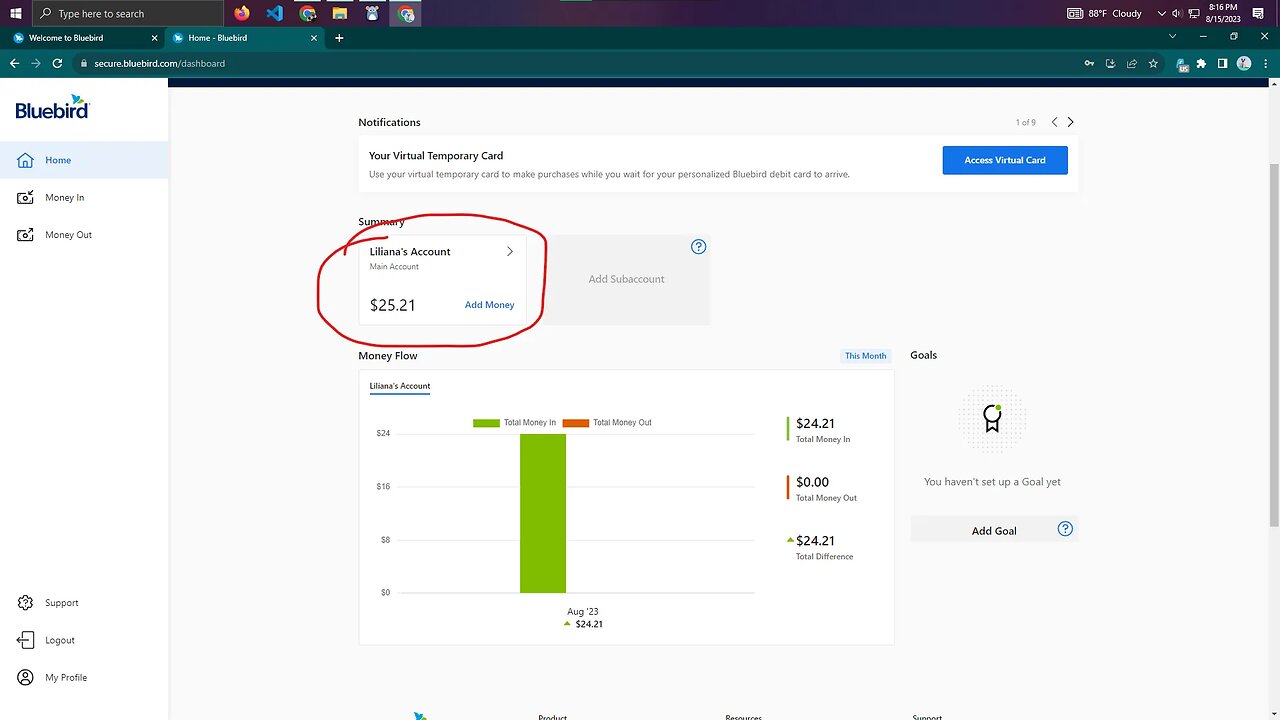Viewport: 1280px width, 720px height.
Task: Open the help icon next to Add Subaccount
Action: coord(699,247)
